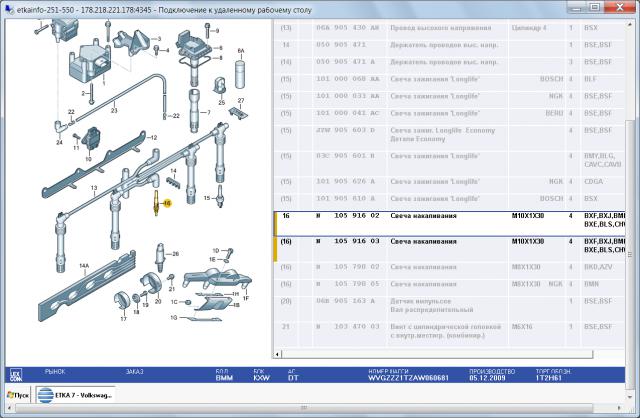640x418 pixels.
Task: Click callout 14A on the cover plate
Action: pos(84,266)
